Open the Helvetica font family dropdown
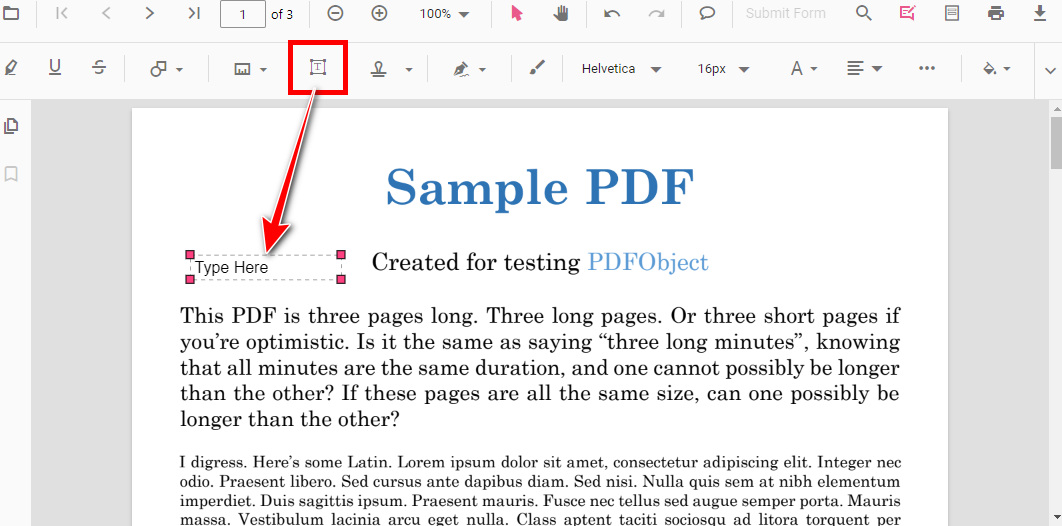 pyautogui.click(x=621, y=69)
